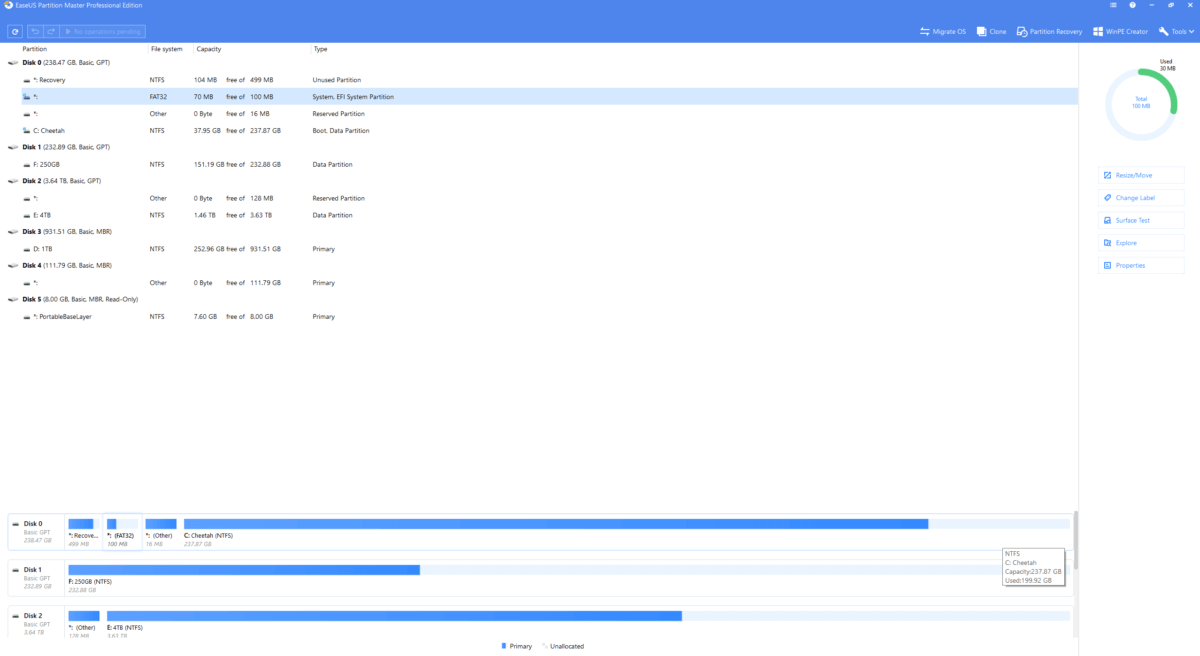Select the 16 MB Other block in Disk 0 map
The image size is (1200, 656).
[x=161, y=530]
